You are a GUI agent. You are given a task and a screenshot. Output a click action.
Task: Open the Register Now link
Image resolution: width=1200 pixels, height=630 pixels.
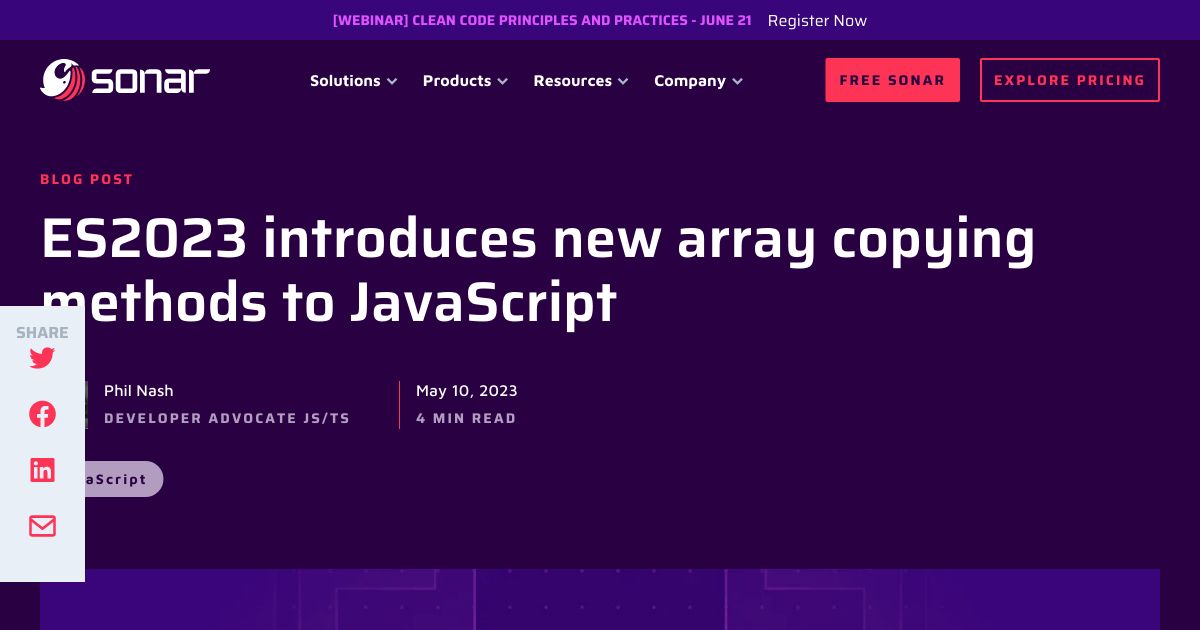tap(817, 20)
